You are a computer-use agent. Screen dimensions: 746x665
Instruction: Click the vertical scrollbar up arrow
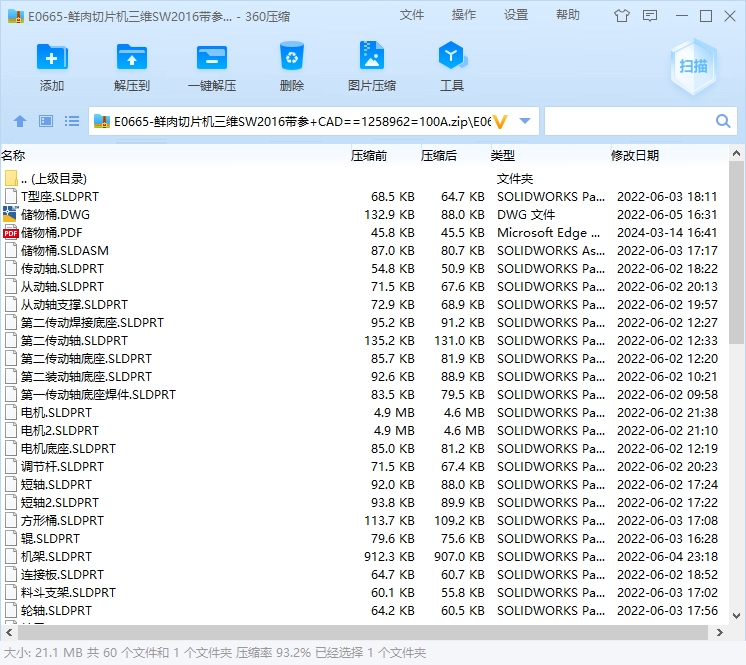(736, 154)
